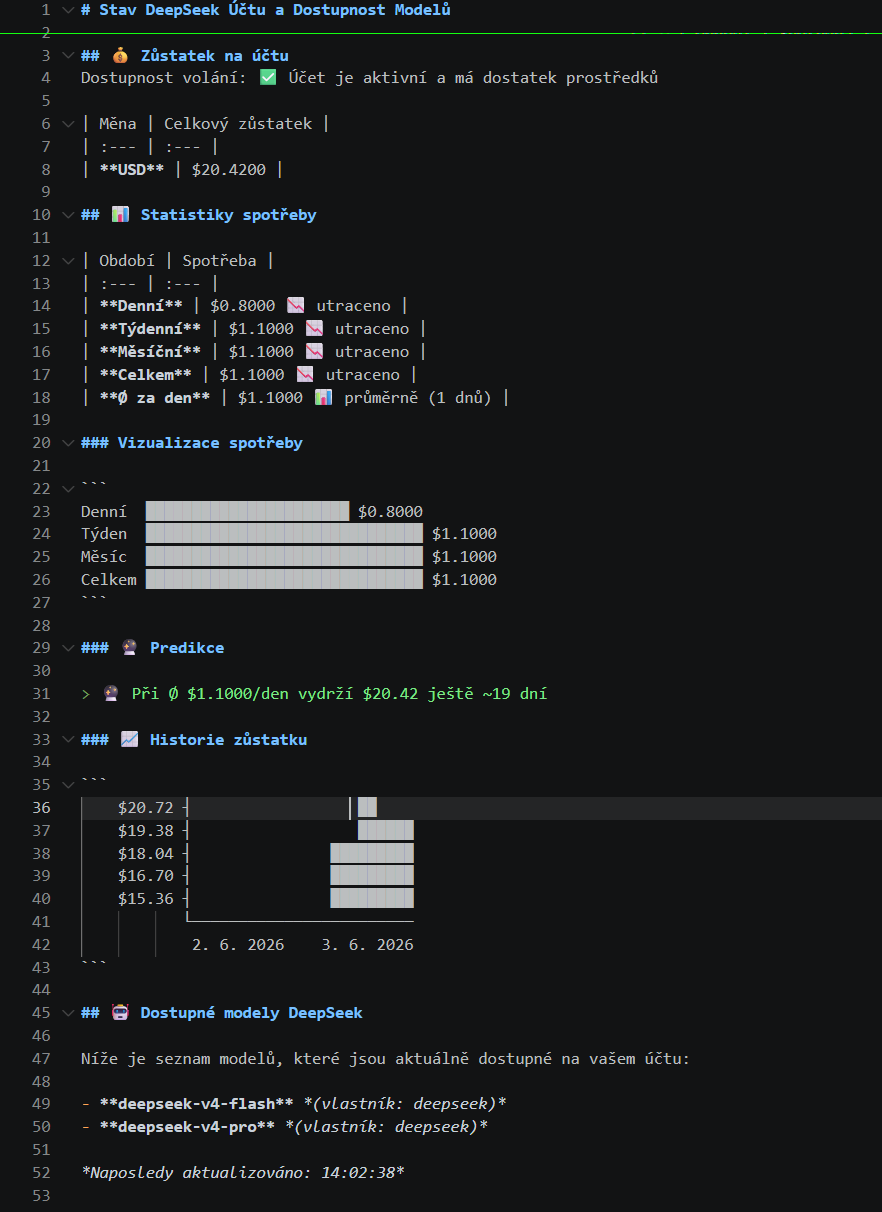Click the downtrend chart emoji on Týdenní row
Image resolution: width=882 pixels, height=1212 pixels.
click(314, 329)
